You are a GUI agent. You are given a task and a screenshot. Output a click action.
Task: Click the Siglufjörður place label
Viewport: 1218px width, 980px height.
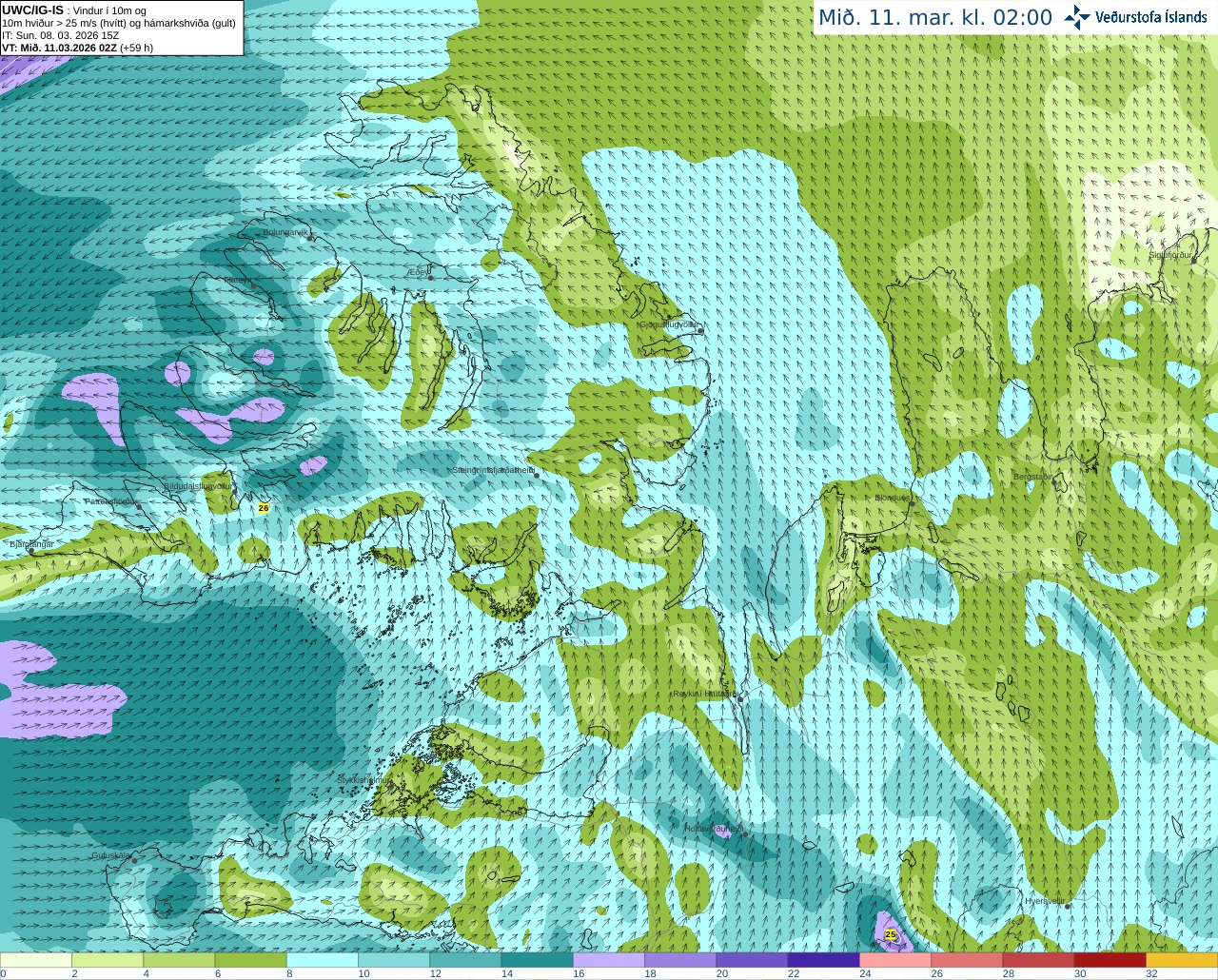[x=1170, y=255]
